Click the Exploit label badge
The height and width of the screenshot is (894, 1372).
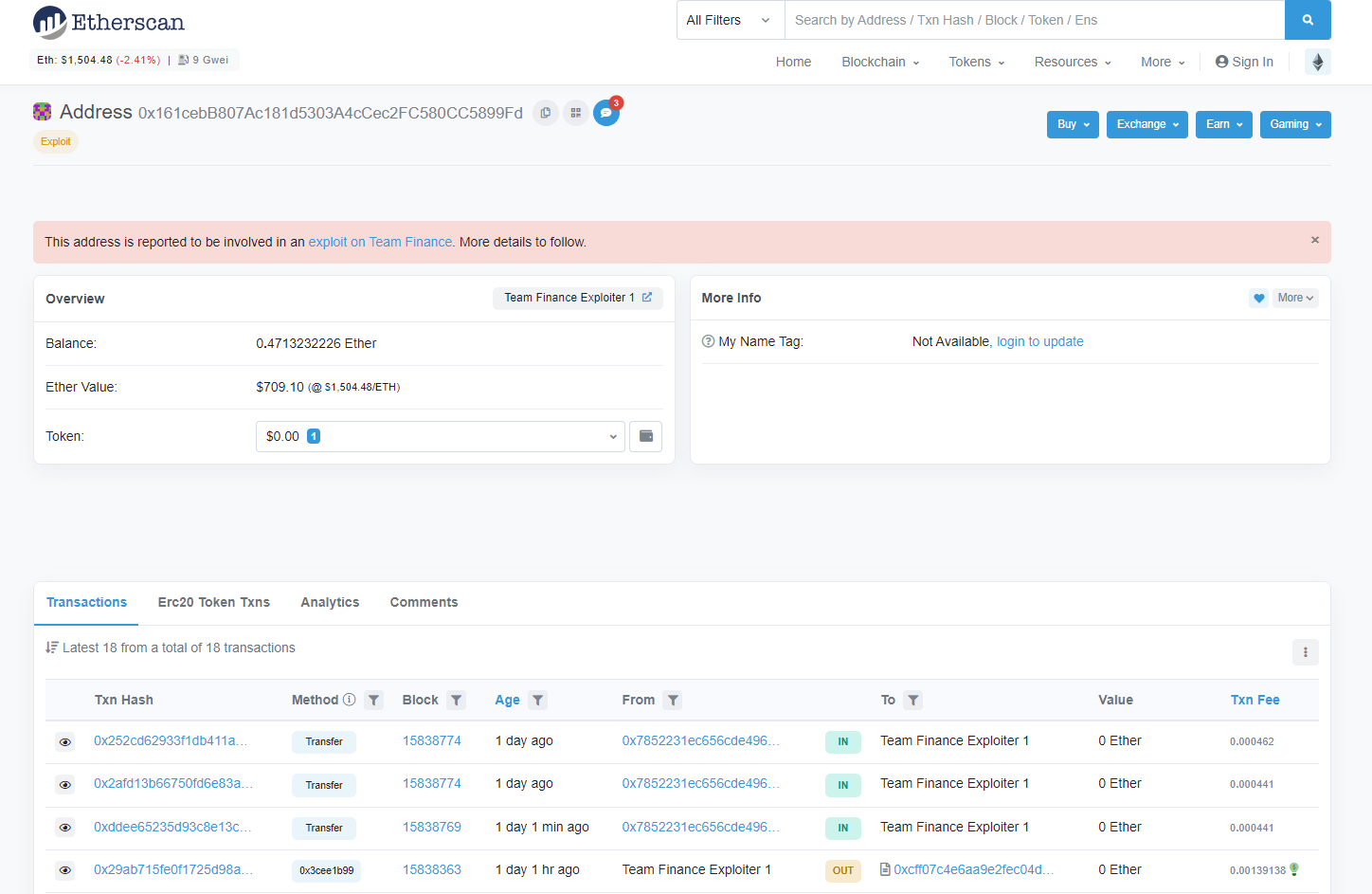[x=56, y=141]
